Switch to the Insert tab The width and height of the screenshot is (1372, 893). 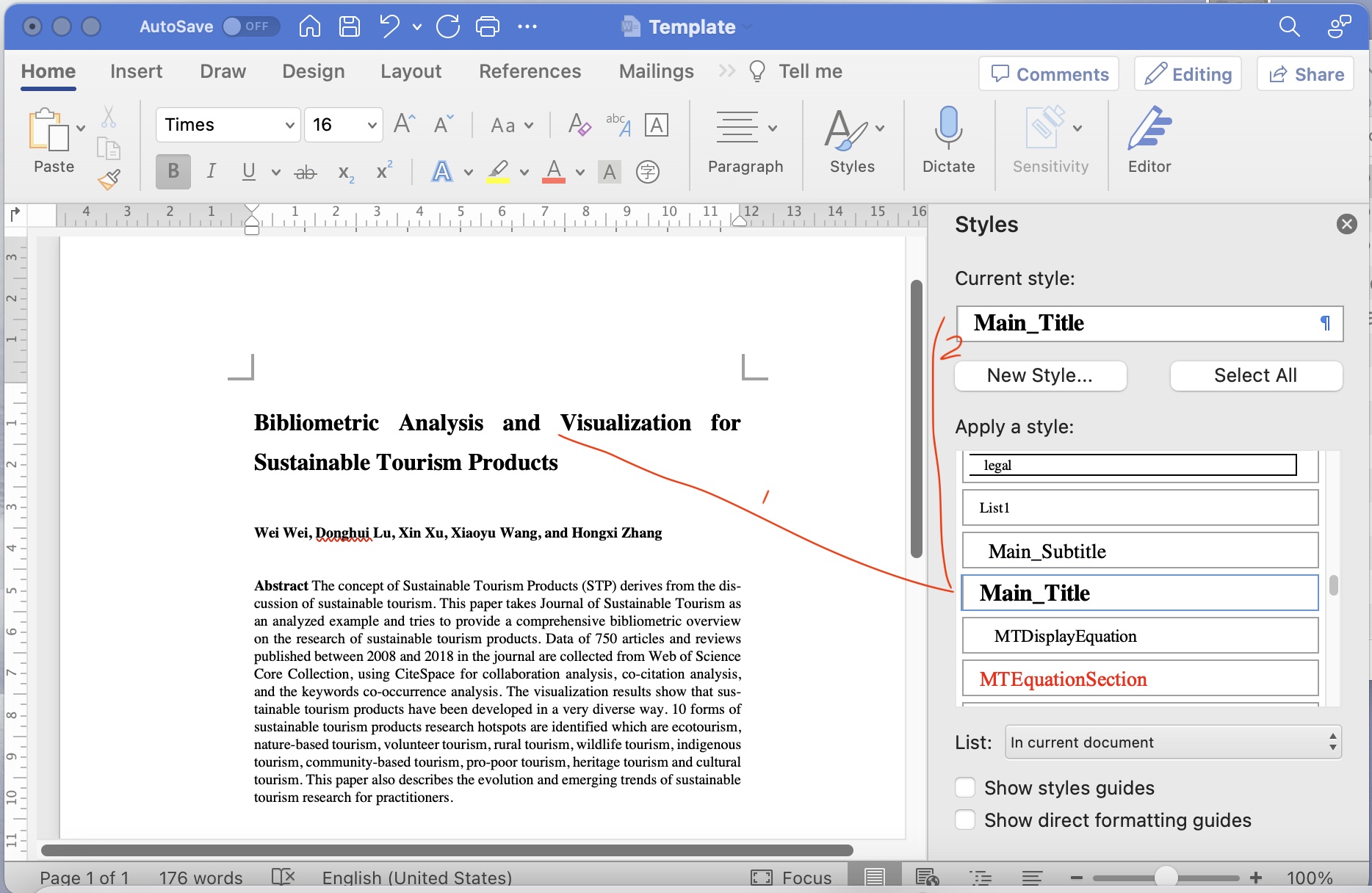point(136,71)
